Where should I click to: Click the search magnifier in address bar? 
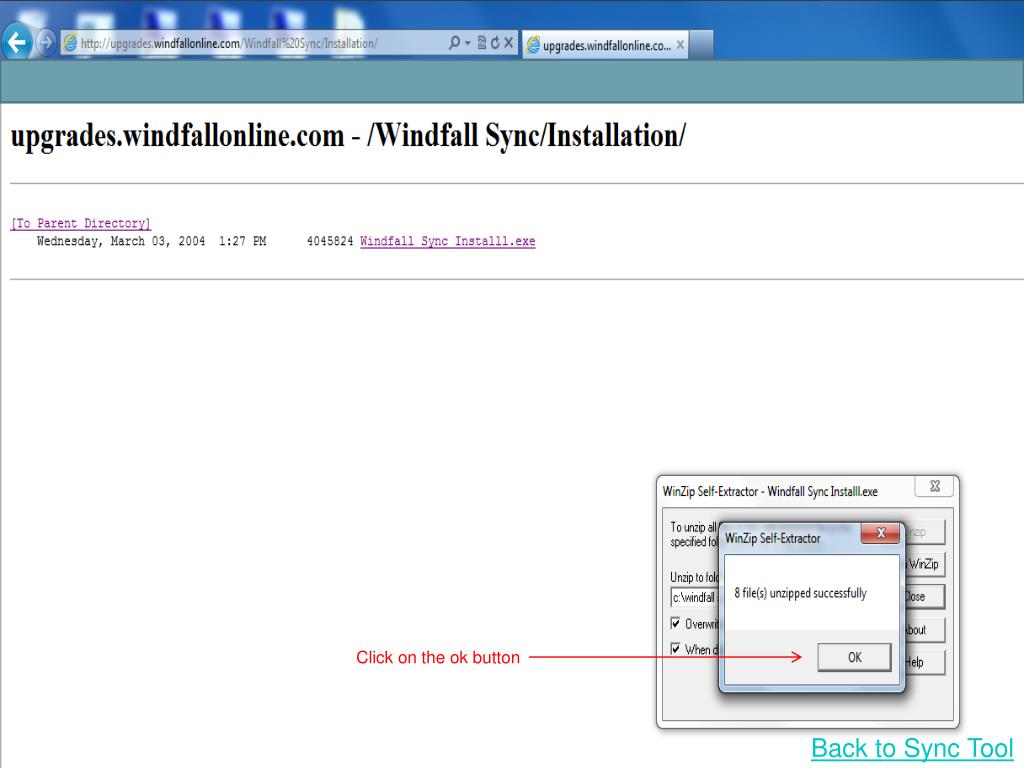(454, 43)
